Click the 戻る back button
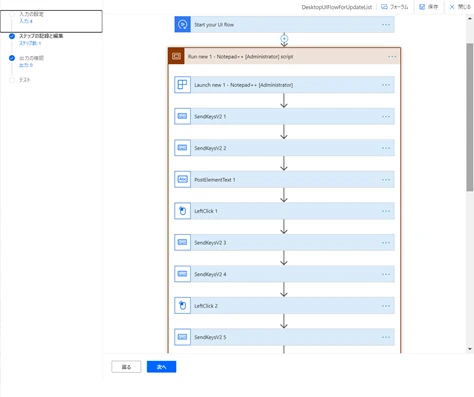Image resolution: width=474 pixels, height=397 pixels. [x=126, y=367]
